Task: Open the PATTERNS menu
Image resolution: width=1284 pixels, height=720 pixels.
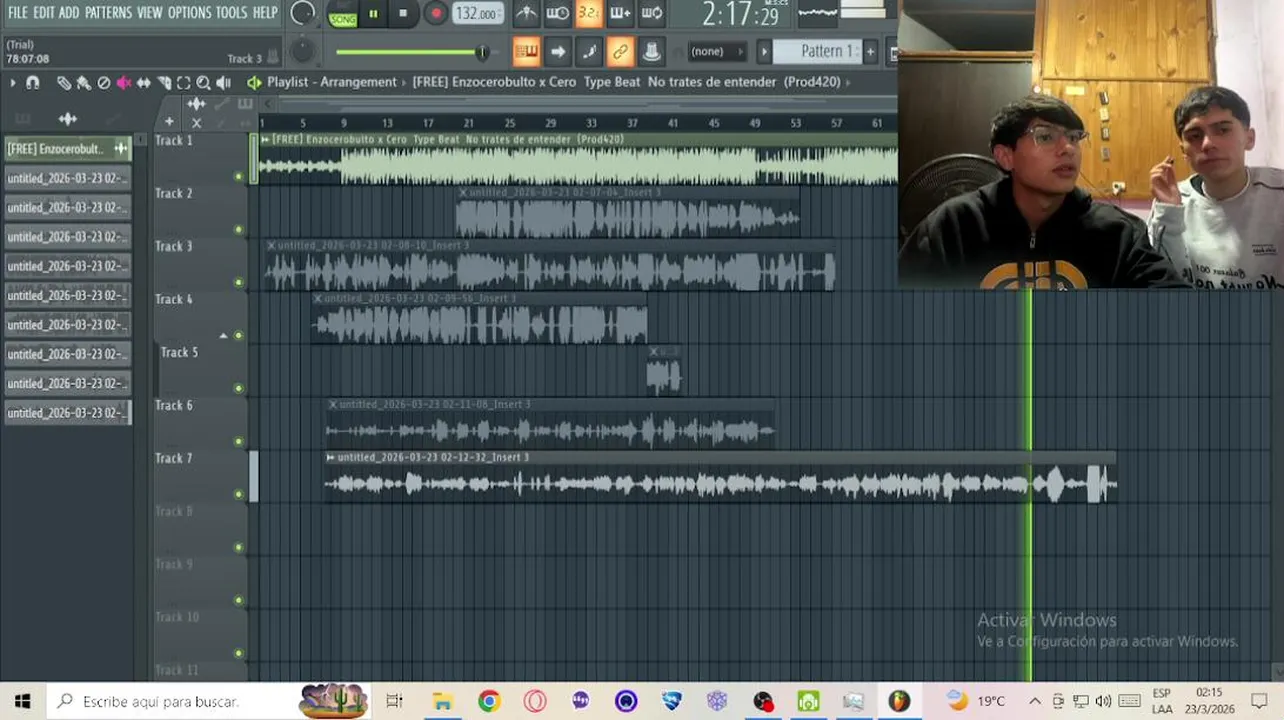Action: pyautogui.click(x=108, y=13)
